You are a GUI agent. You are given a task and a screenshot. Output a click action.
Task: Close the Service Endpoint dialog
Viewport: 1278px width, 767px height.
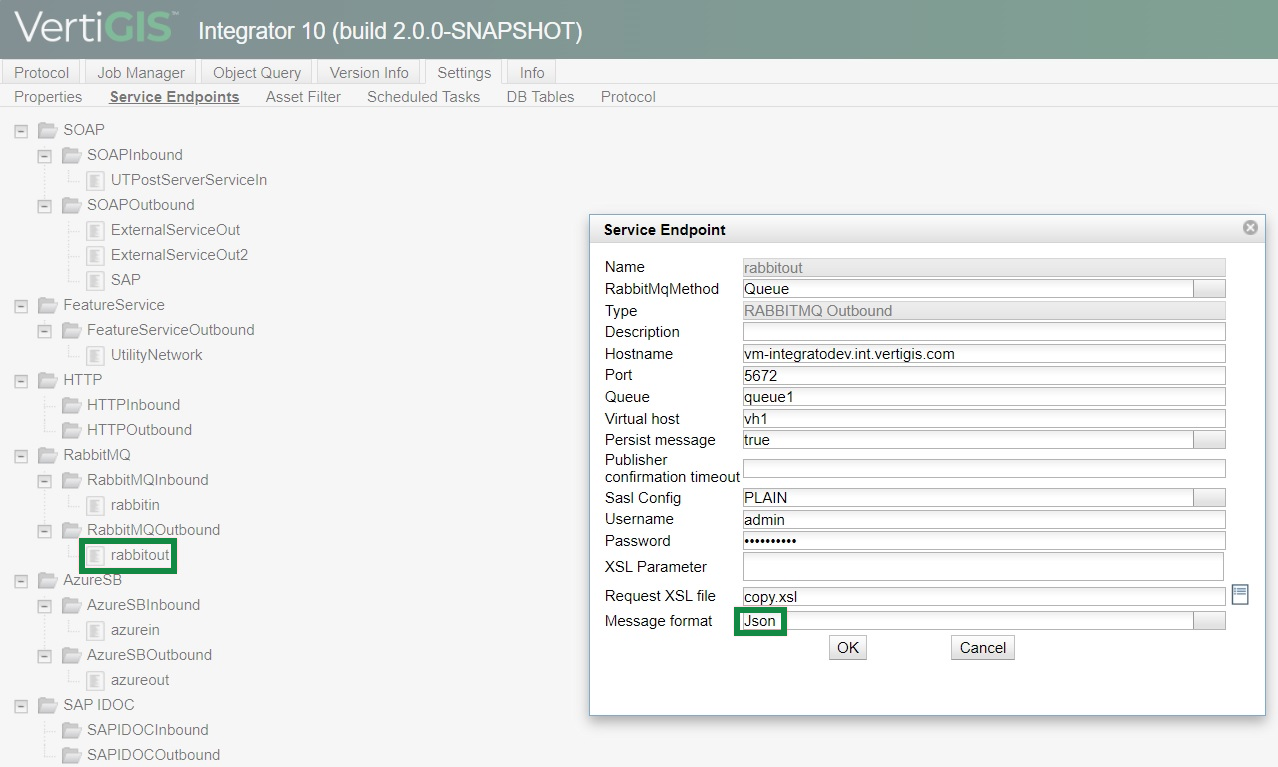click(1250, 228)
